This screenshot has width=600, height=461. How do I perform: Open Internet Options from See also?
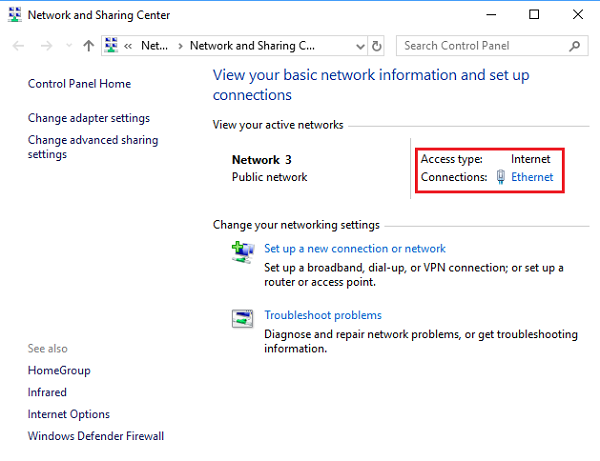[69, 414]
